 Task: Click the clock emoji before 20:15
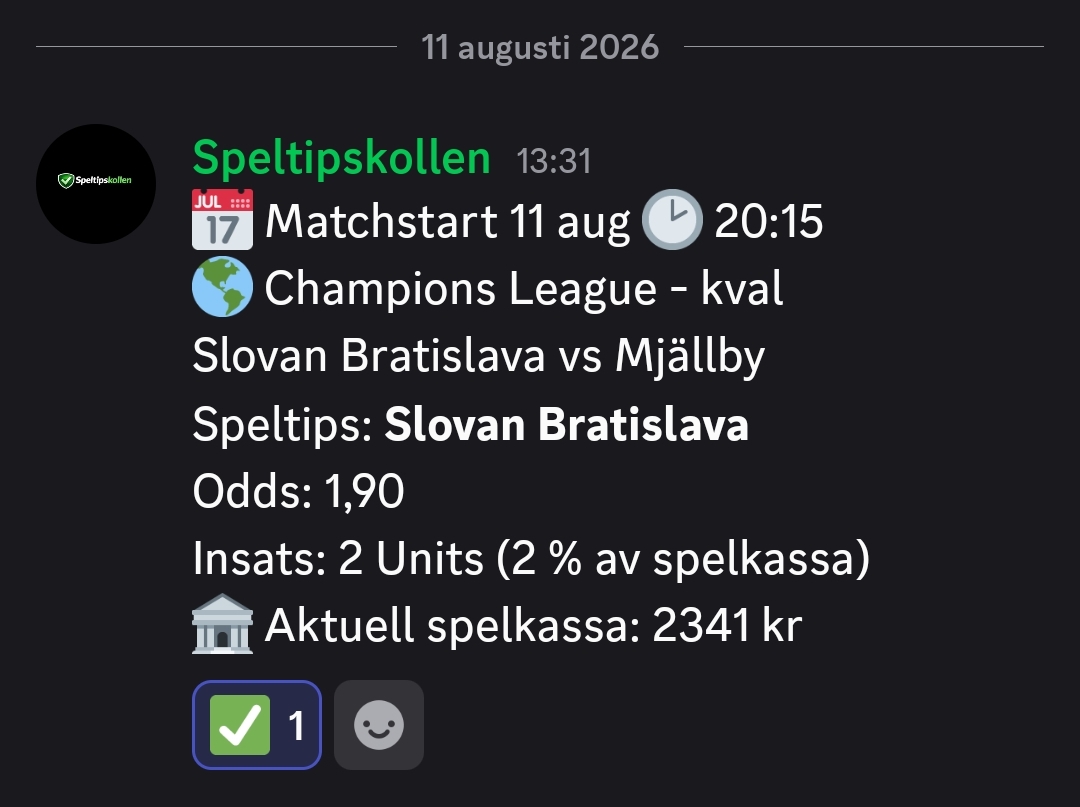(x=672, y=220)
